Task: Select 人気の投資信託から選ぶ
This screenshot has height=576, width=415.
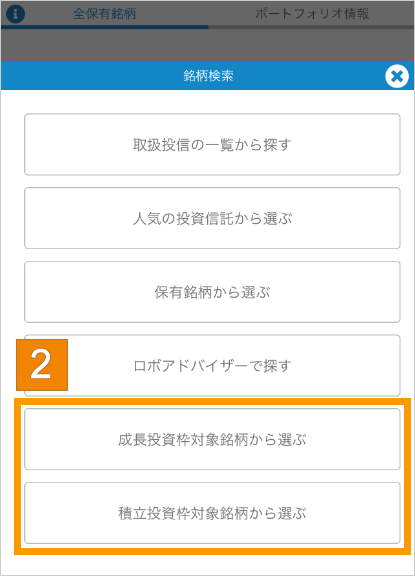Action: pyautogui.click(x=212, y=218)
